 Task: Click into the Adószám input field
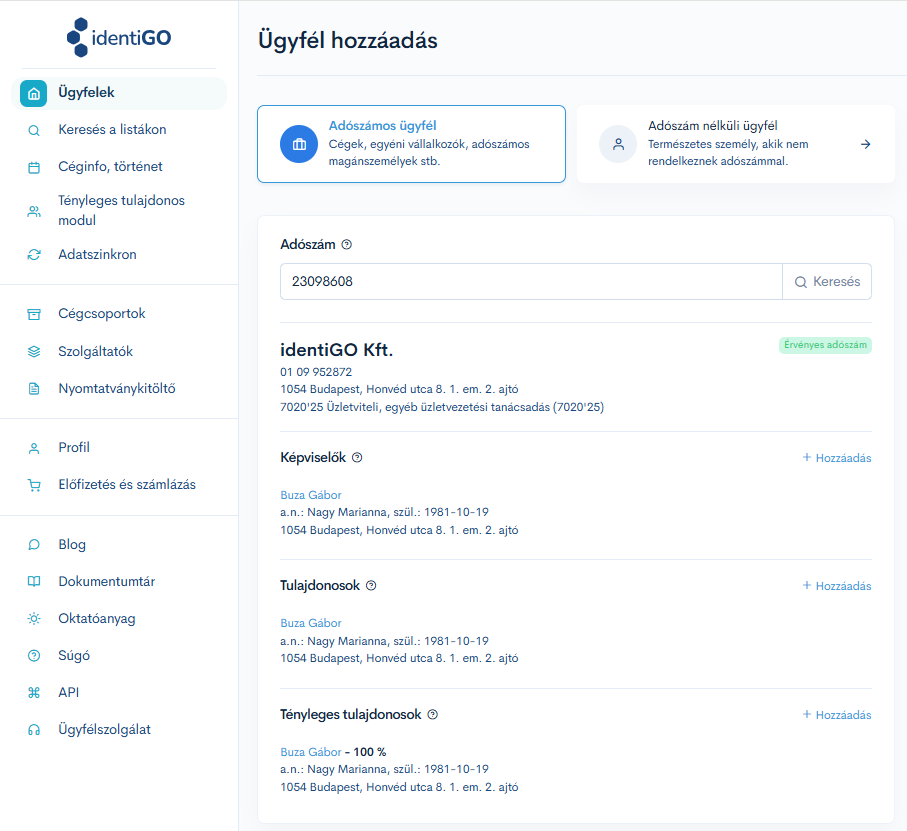[x=531, y=282]
